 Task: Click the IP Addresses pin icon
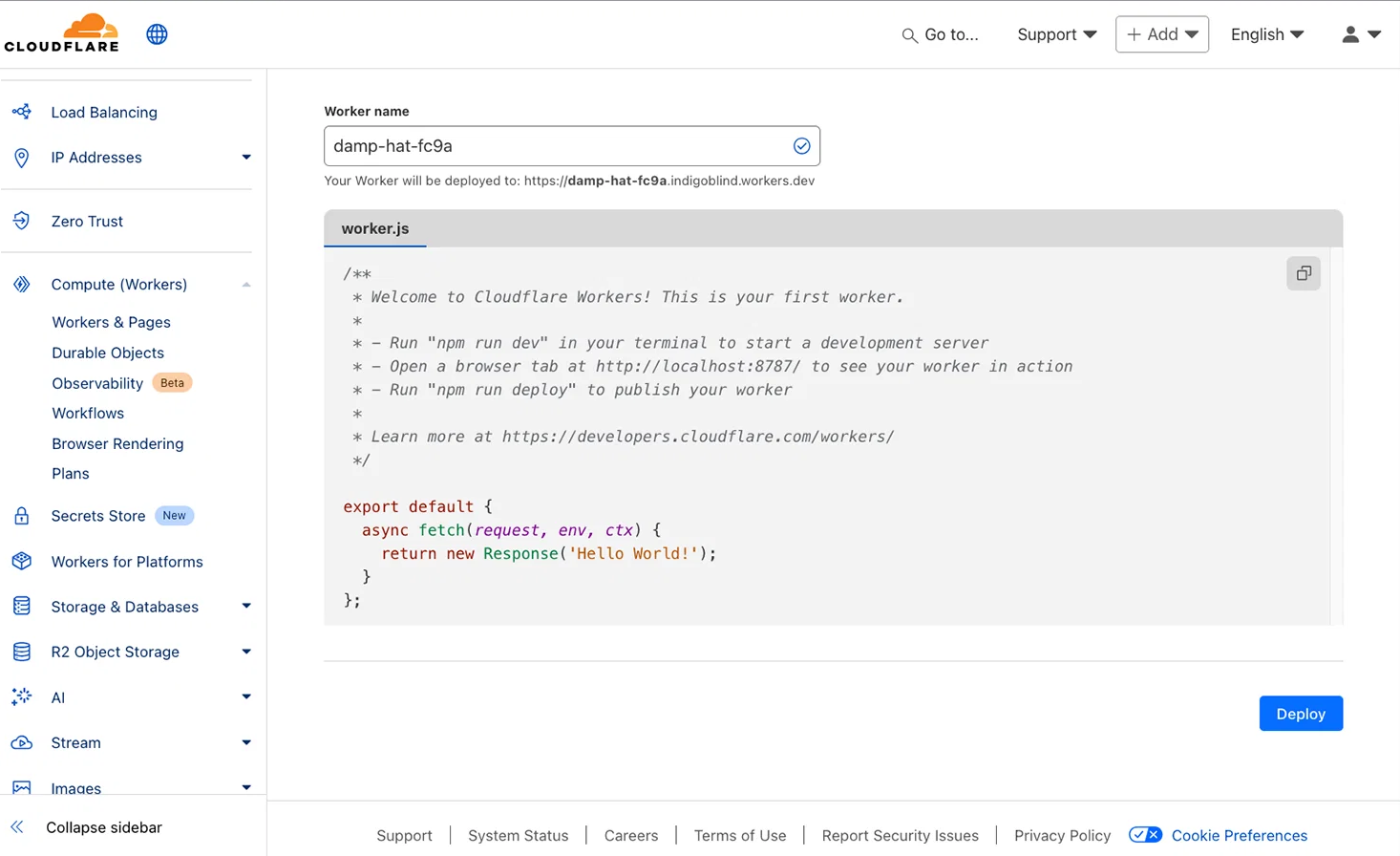click(x=22, y=158)
